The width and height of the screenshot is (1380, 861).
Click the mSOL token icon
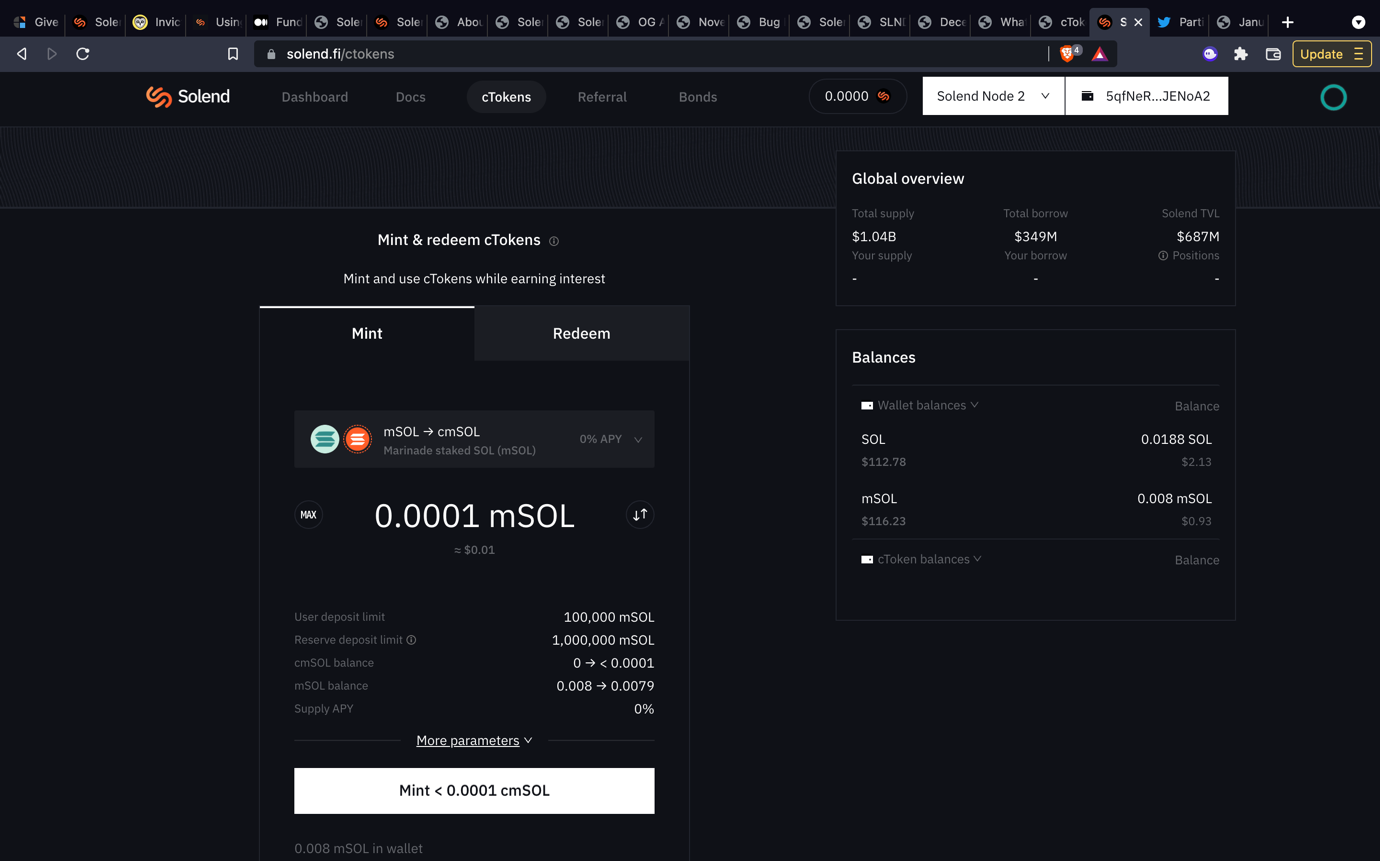point(324,439)
